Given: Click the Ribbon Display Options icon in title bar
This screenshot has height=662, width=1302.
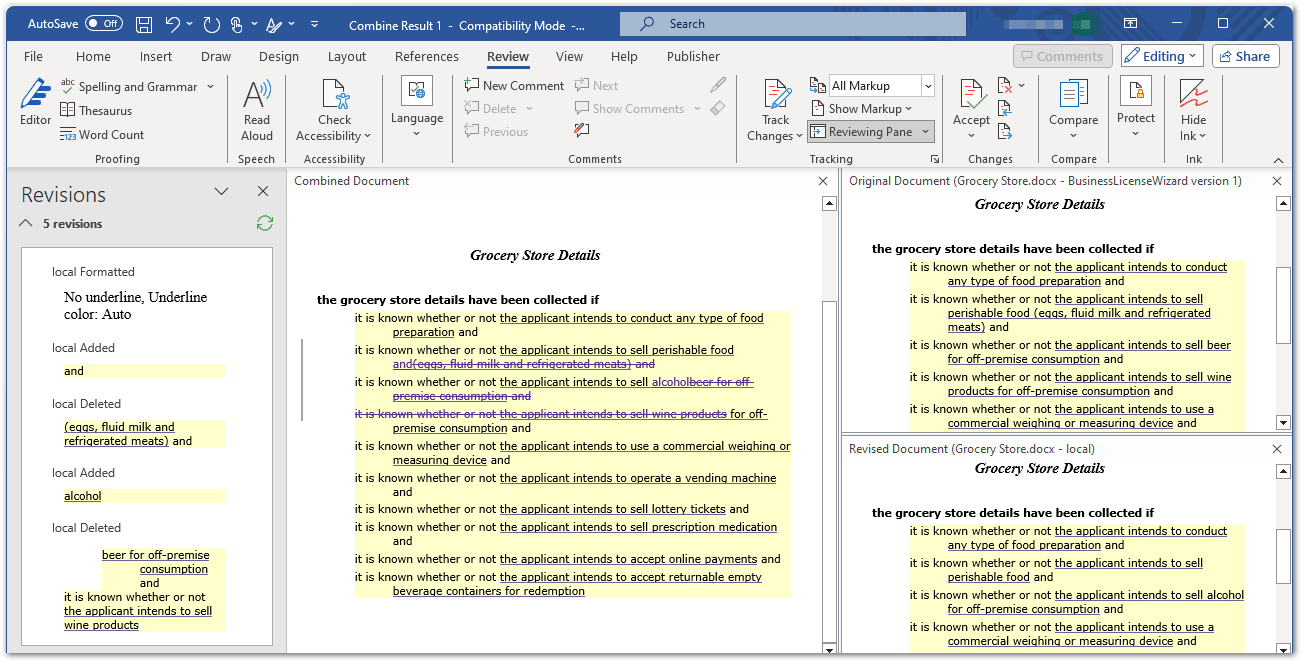Looking at the screenshot, I should (x=1130, y=23).
